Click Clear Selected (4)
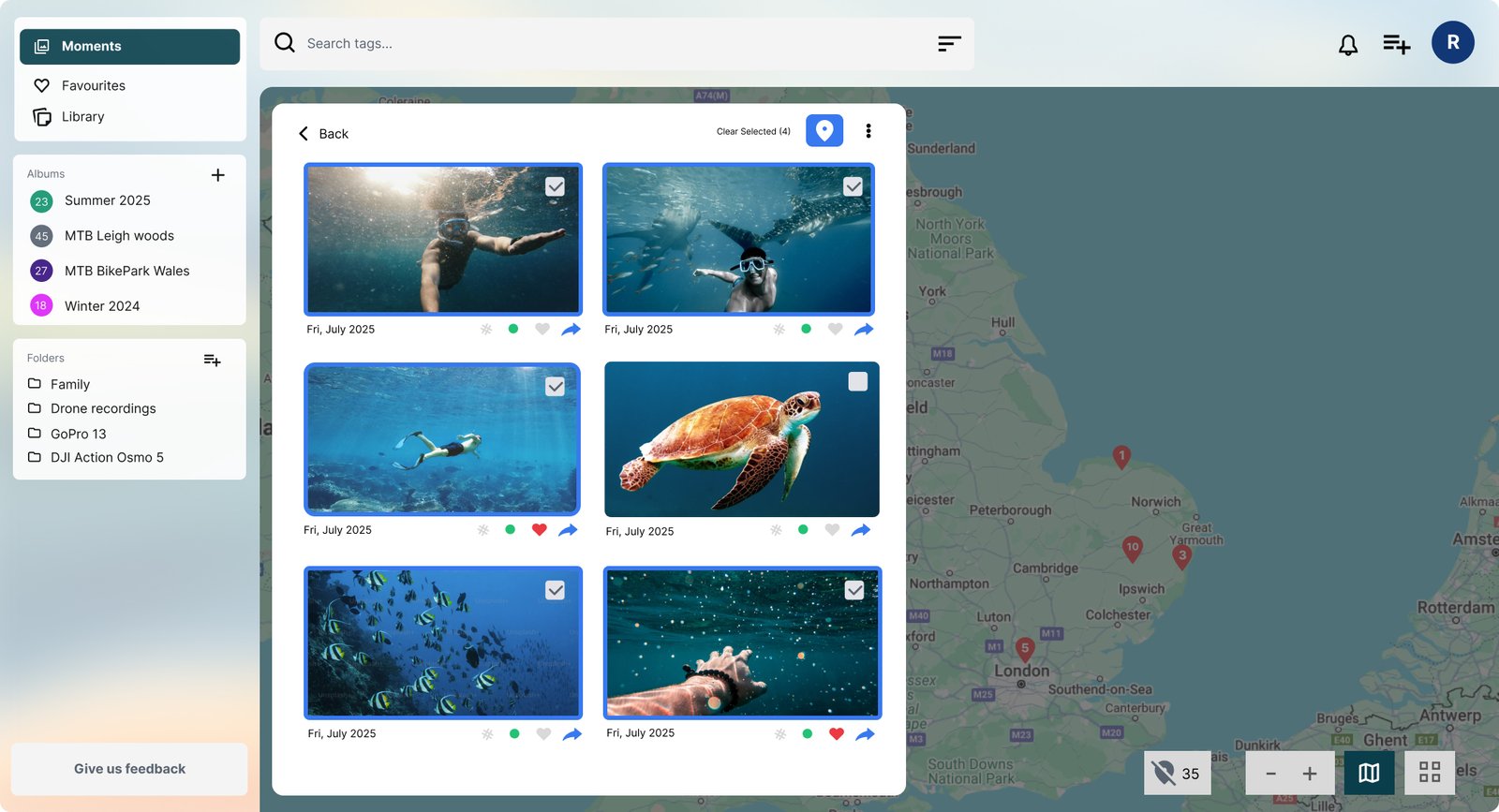The height and width of the screenshot is (812, 1499). pyautogui.click(x=752, y=132)
